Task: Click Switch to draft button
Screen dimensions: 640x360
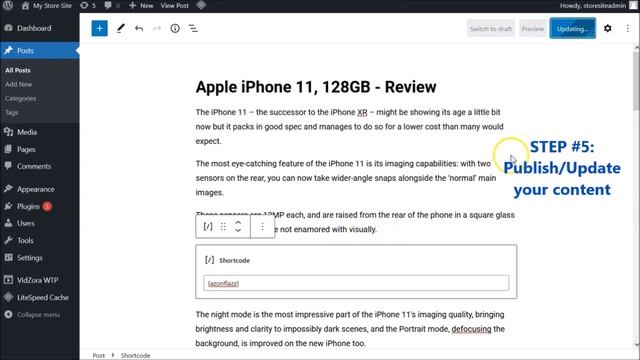Action: coord(491,29)
